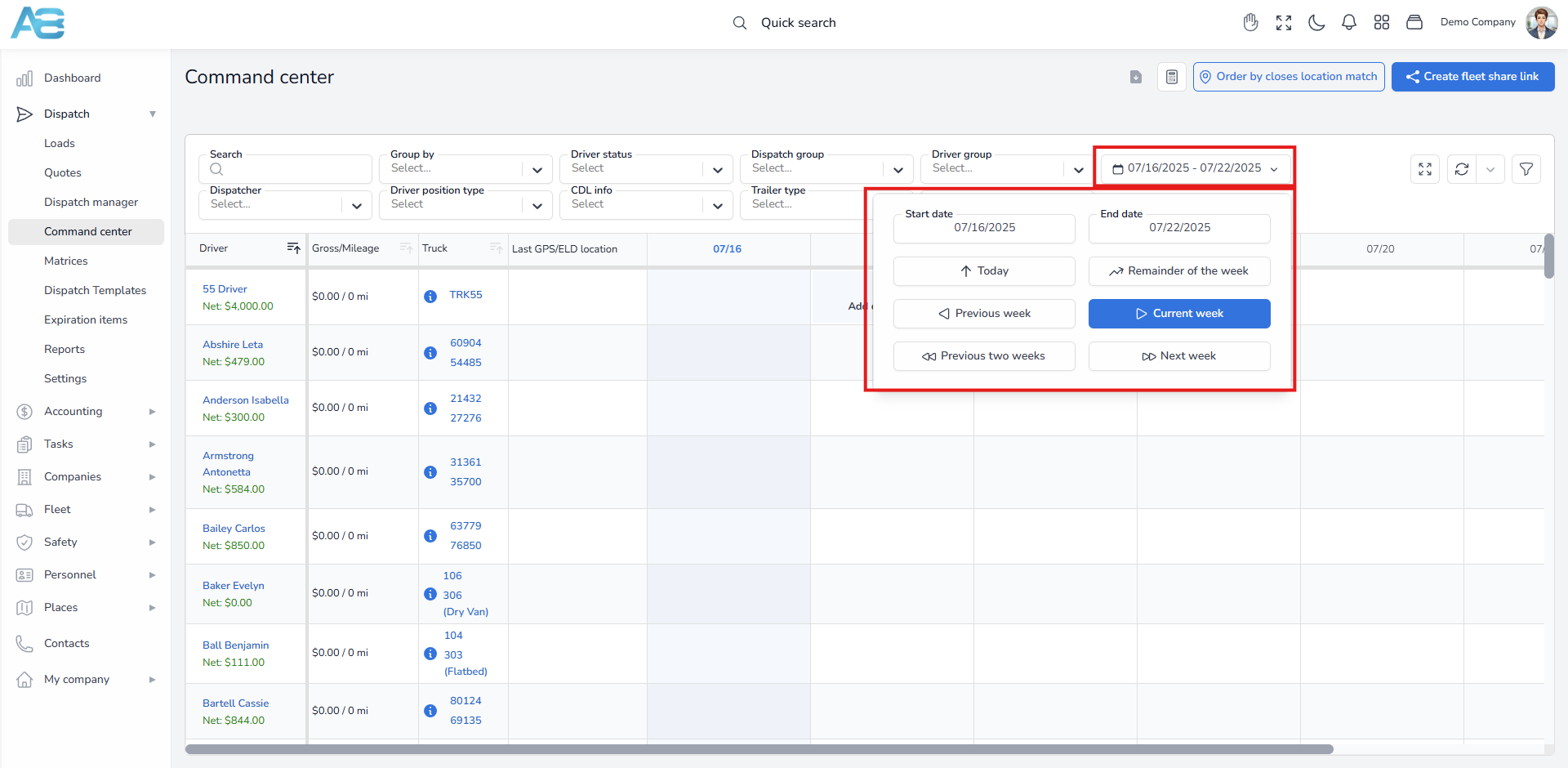Click the Start date field
The image size is (1568, 768).
984,228
